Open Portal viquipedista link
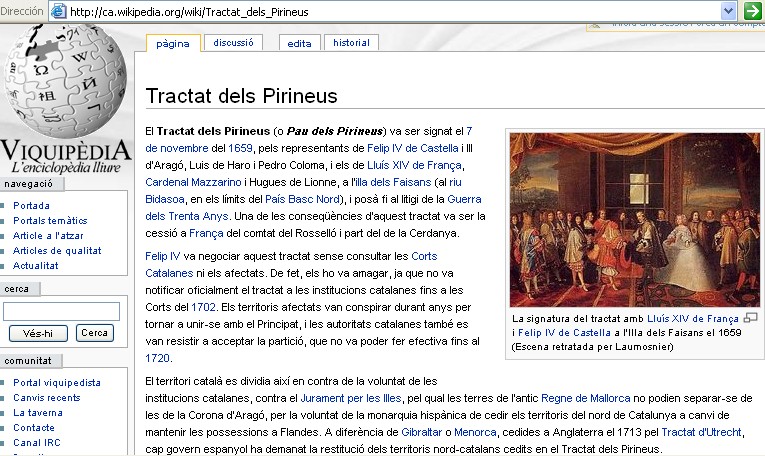This screenshot has height=456, width=765. [x=57, y=382]
